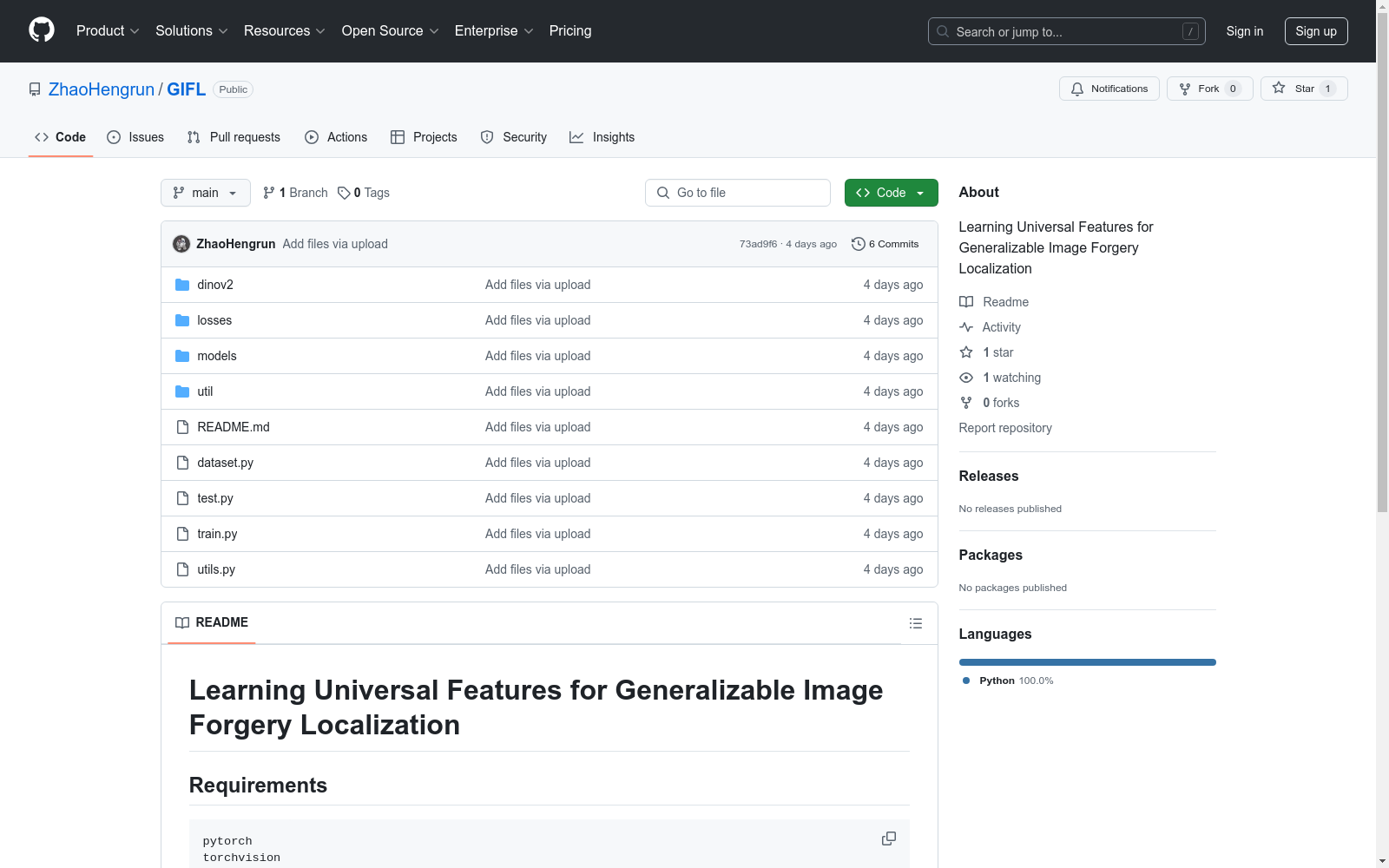Screen dimensions: 1389x868
Task: Select the README tab in the file viewer
Action: click(212, 622)
